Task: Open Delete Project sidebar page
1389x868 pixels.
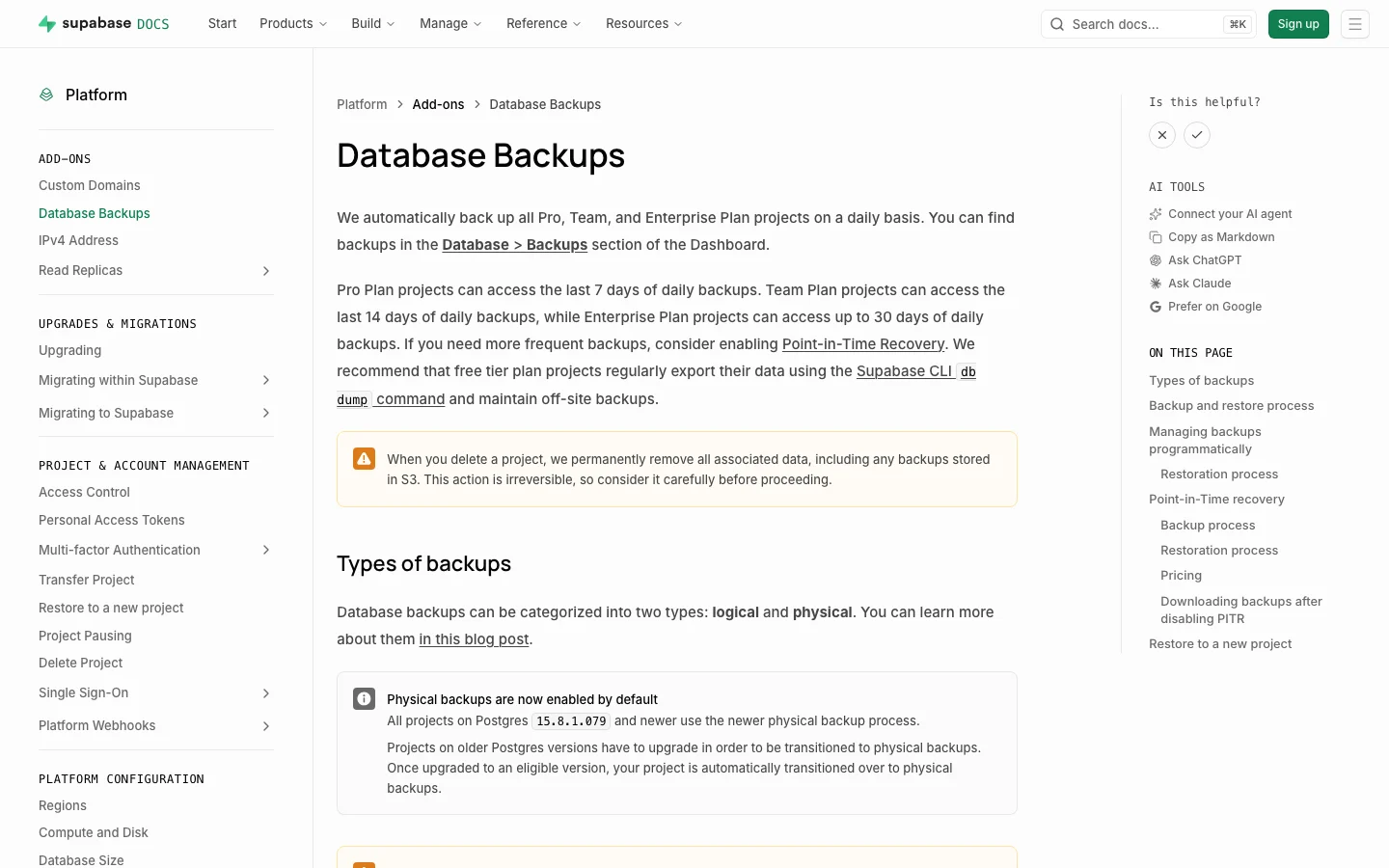Action: (x=81, y=664)
